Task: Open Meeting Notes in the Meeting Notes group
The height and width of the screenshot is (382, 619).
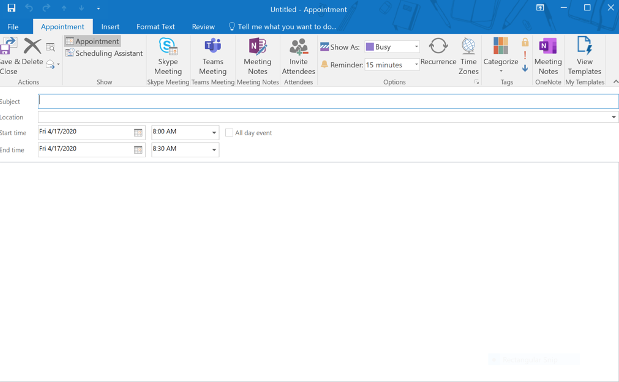Action: point(257,56)
